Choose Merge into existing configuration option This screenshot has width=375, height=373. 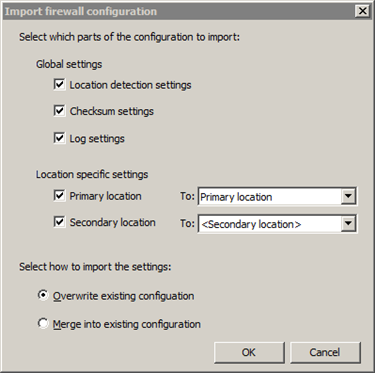click(43, 323)
